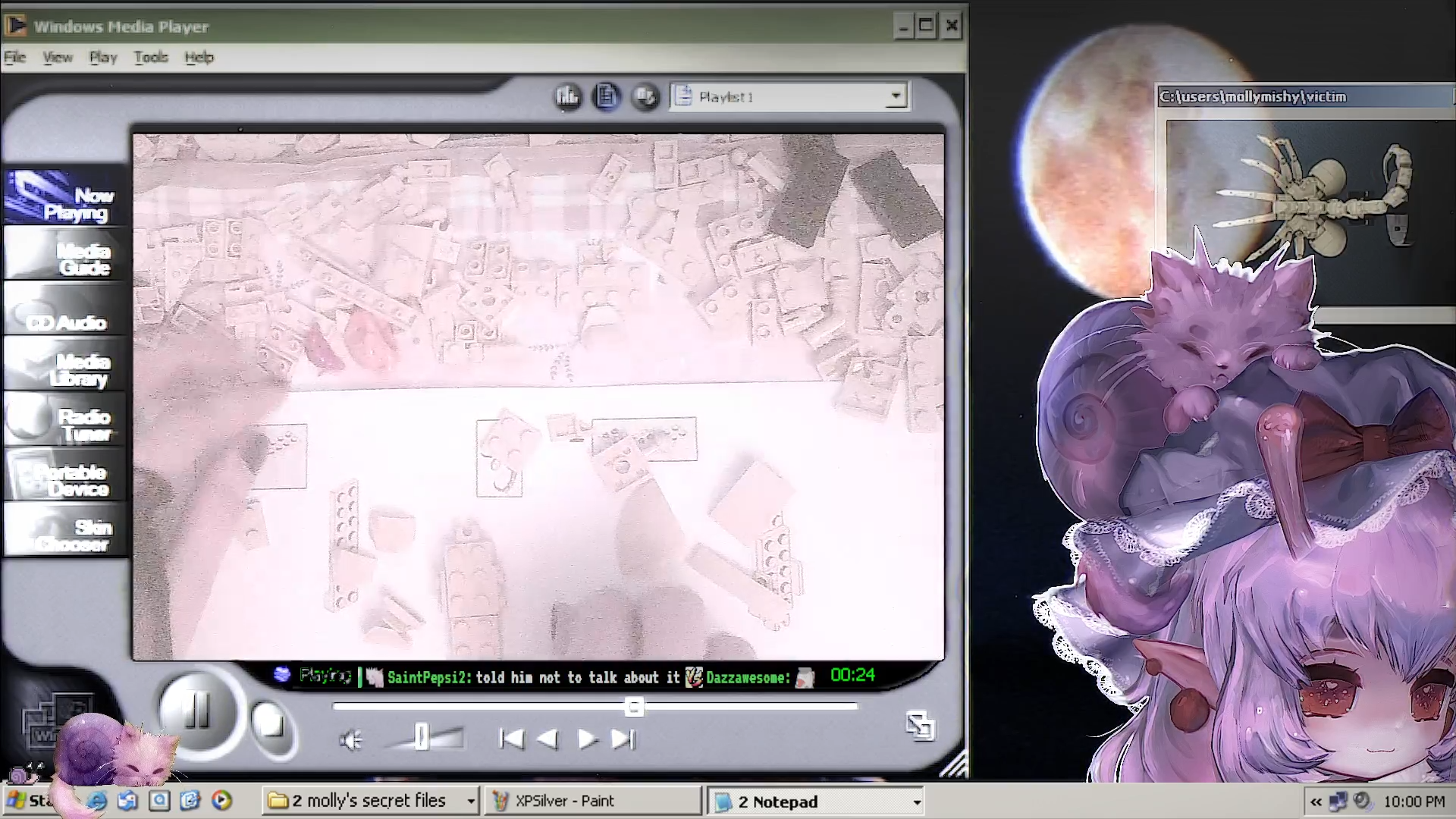Screen dimensions: 1456x819
Task: Click the SaintPepsi2 username in ticker
Action: [428, 677]
